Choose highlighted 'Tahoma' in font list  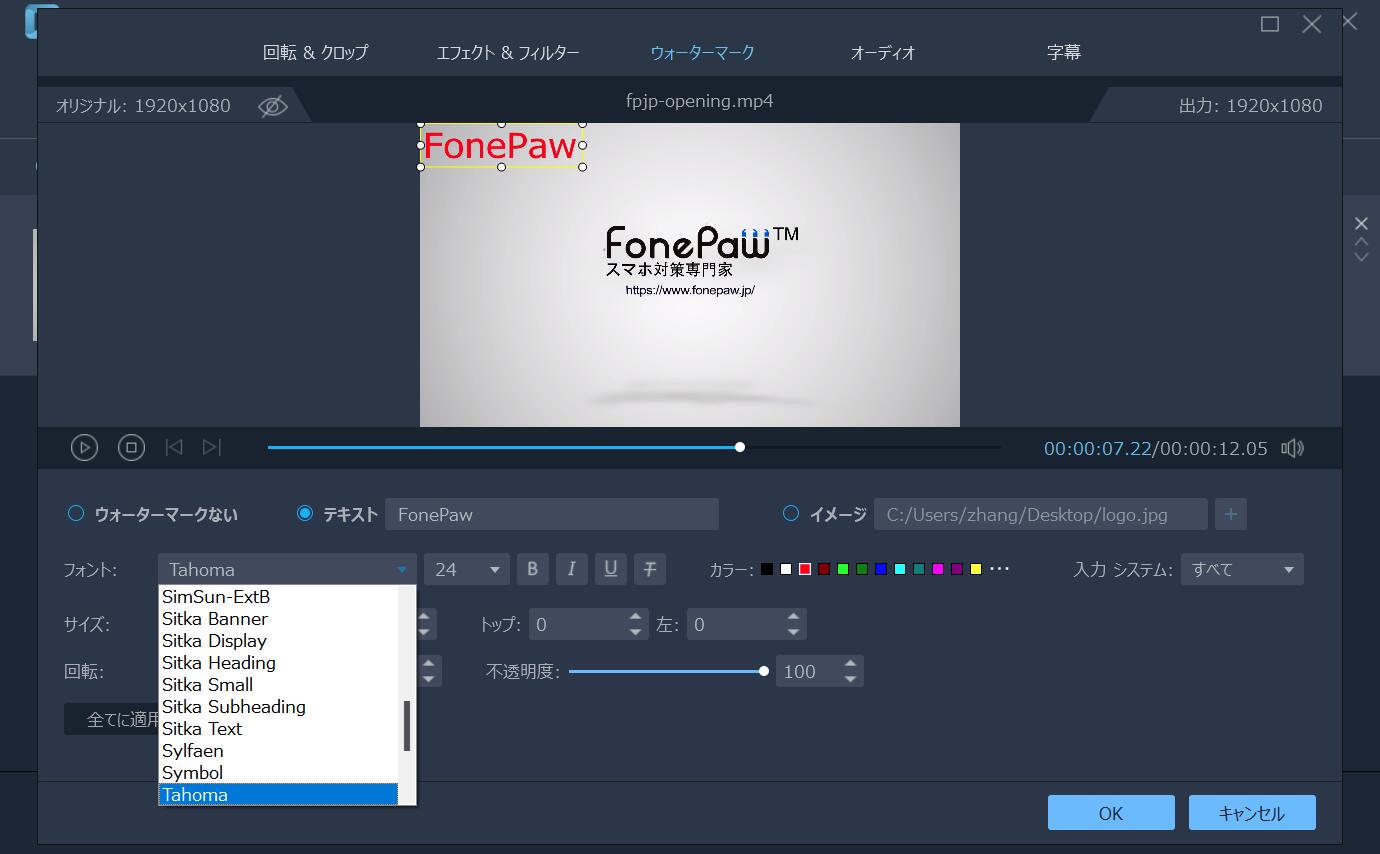pyautogui.click(x=278, y=795)
